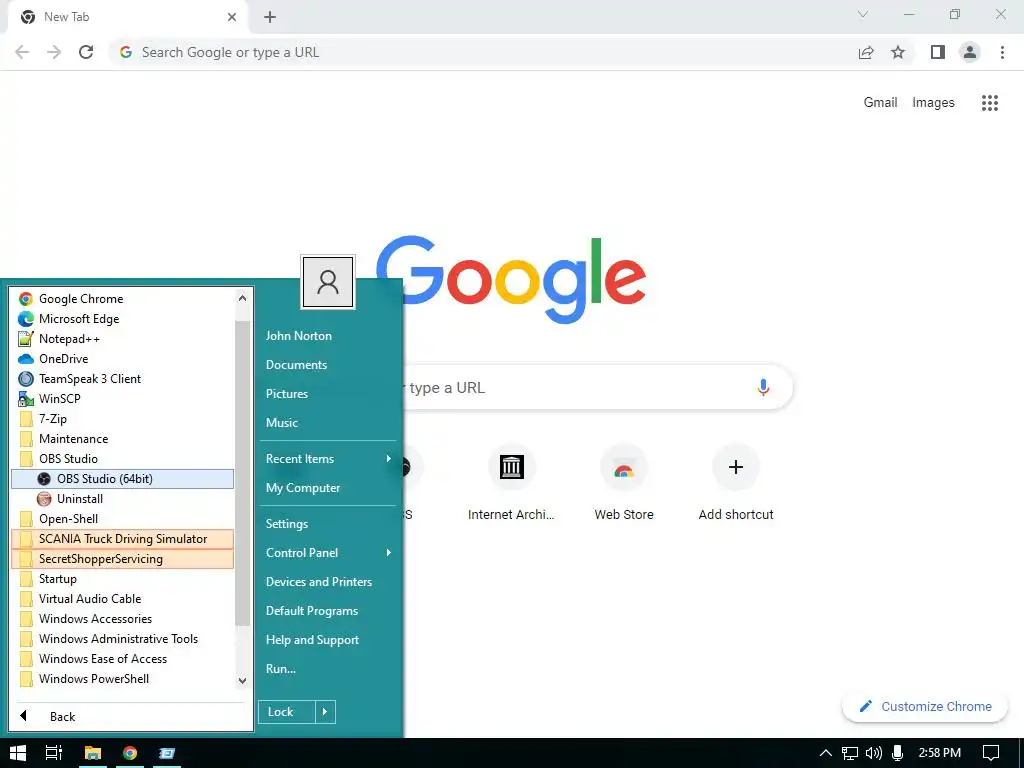1024x768 pixels.
Task: Open My Computer
Action: tap(328, 488)
